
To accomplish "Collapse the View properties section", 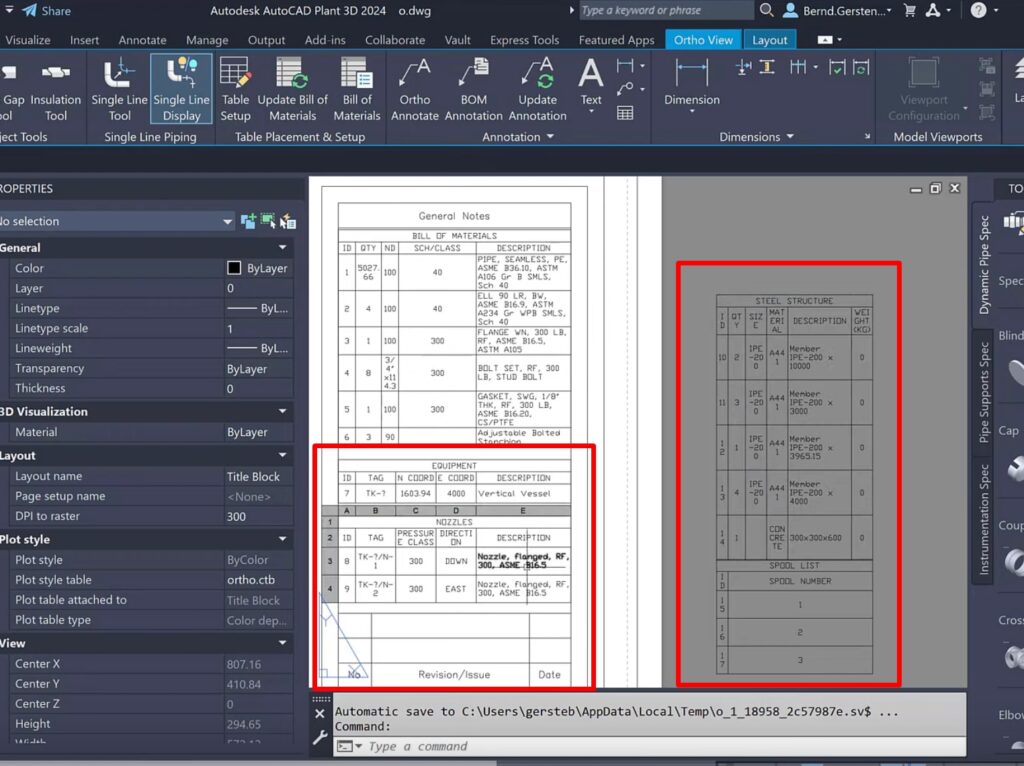I will [x=282, y=643].
